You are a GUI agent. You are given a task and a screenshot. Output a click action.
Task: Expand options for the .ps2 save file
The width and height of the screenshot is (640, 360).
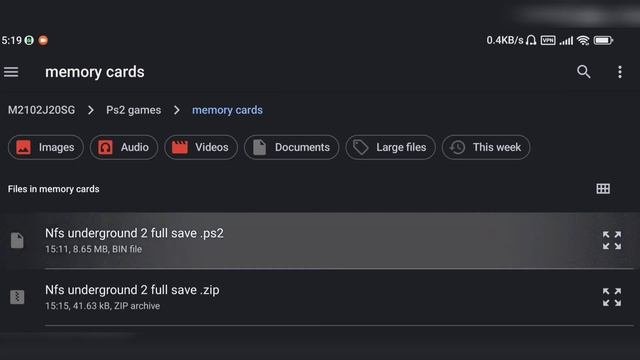pos(612,240)
